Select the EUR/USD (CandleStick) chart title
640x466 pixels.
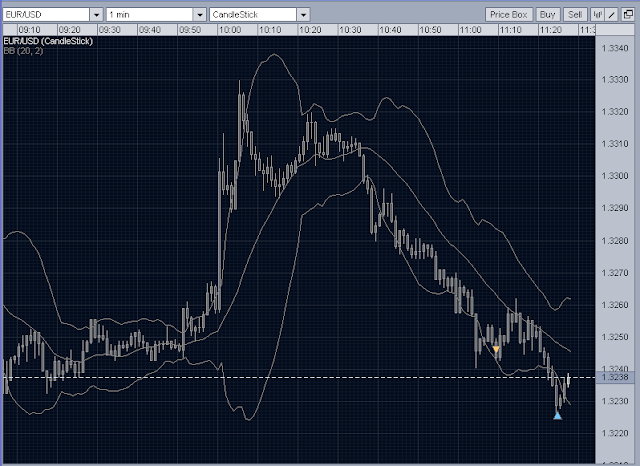coord(48,41)
